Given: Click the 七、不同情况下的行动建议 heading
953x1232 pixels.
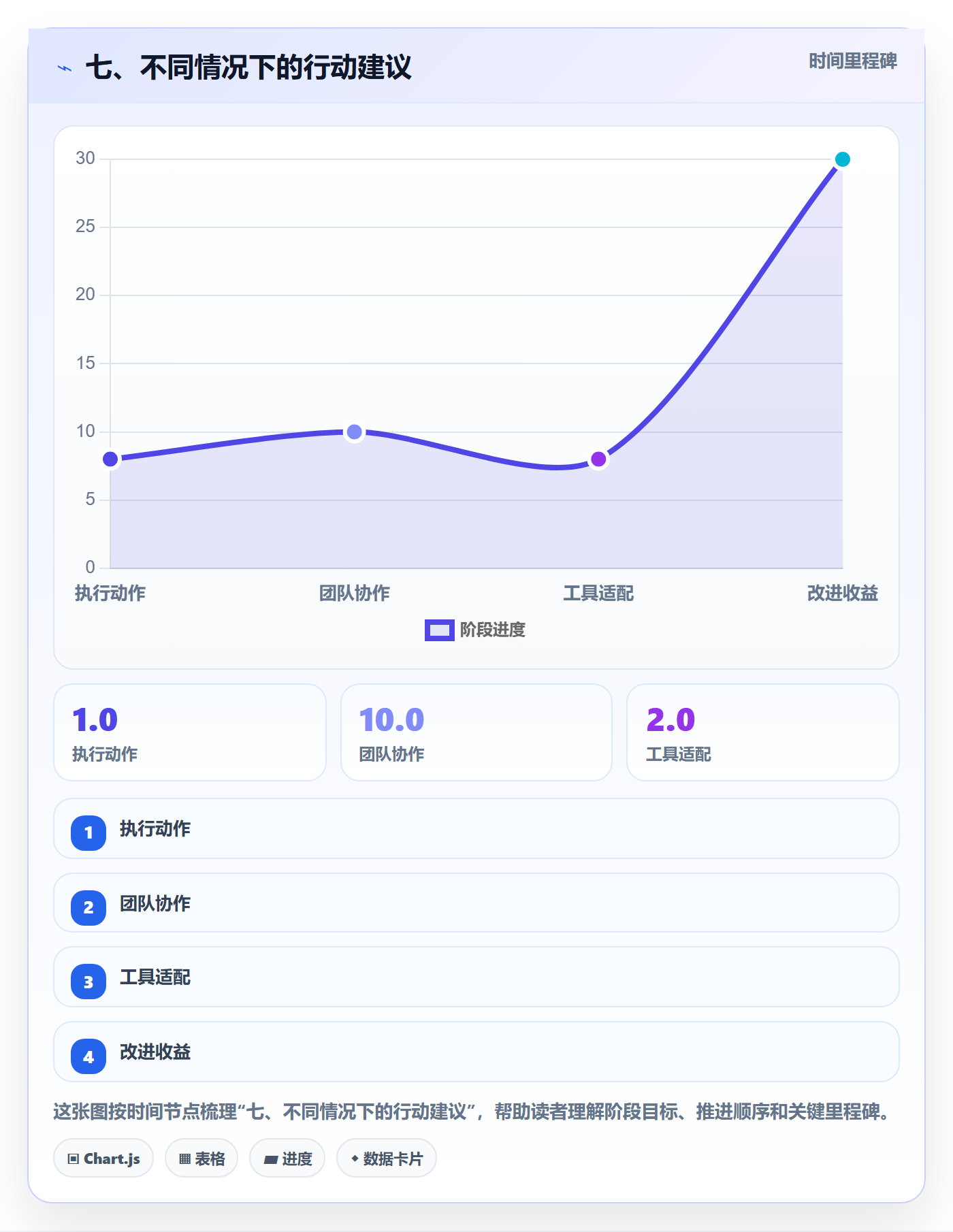Looking at the screenshot, I should 248,67.
